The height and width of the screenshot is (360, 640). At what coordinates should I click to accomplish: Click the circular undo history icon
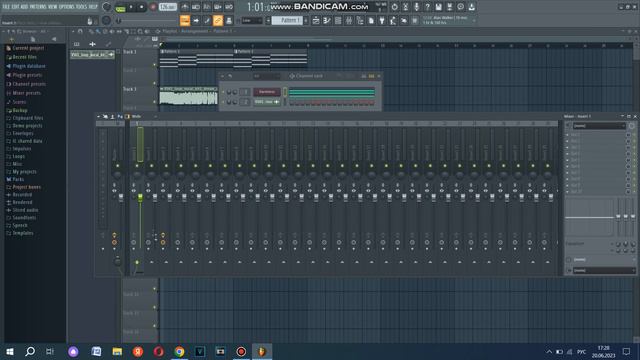[x=394, y=7]
